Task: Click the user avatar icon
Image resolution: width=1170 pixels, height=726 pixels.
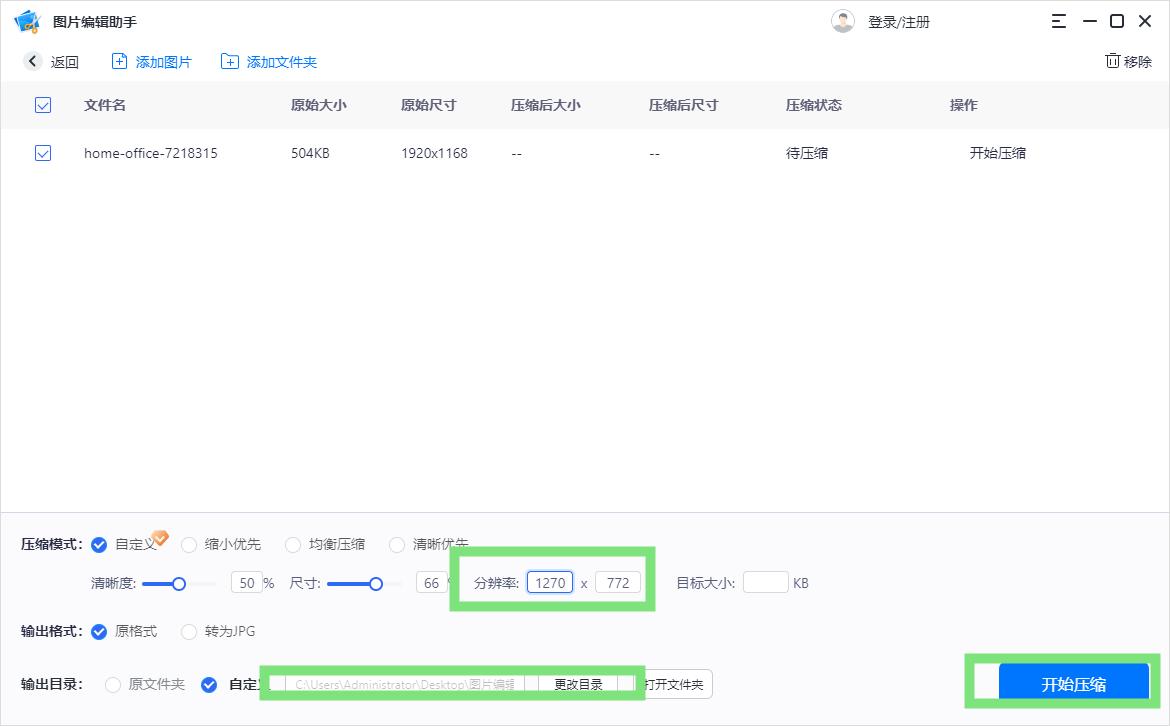Action: point(843,21)
